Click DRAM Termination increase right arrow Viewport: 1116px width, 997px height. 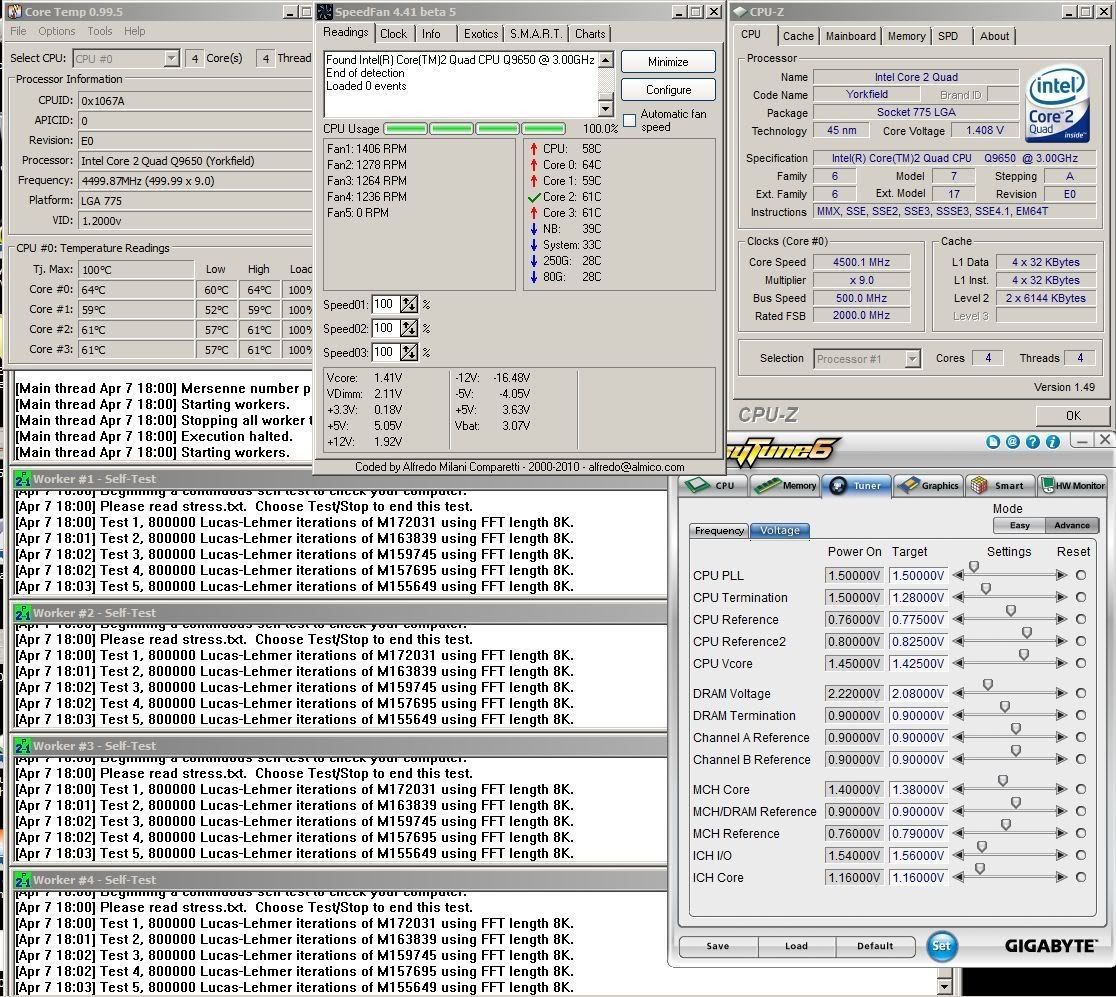1062,715
